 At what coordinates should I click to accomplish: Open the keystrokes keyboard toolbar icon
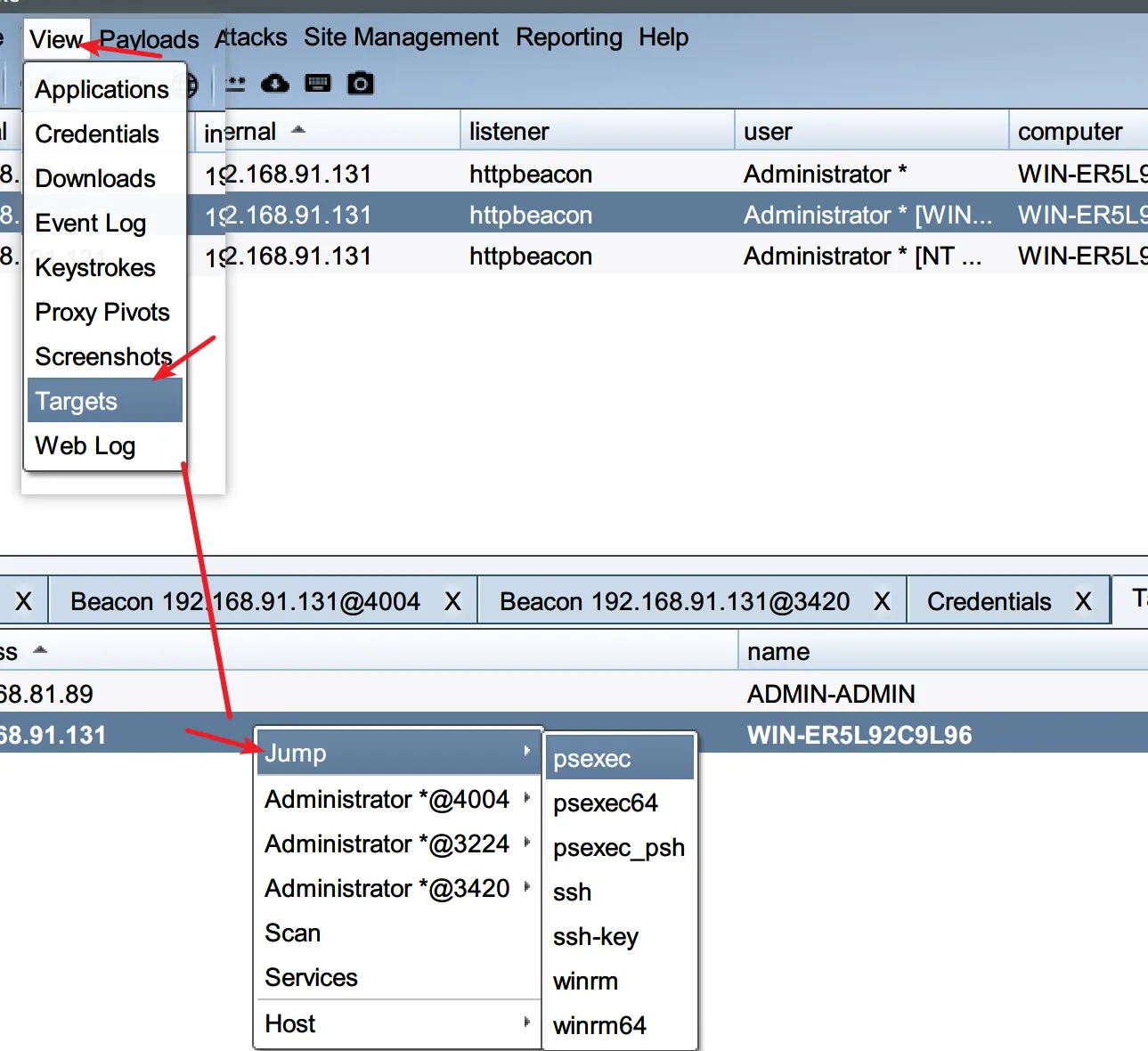318,84
